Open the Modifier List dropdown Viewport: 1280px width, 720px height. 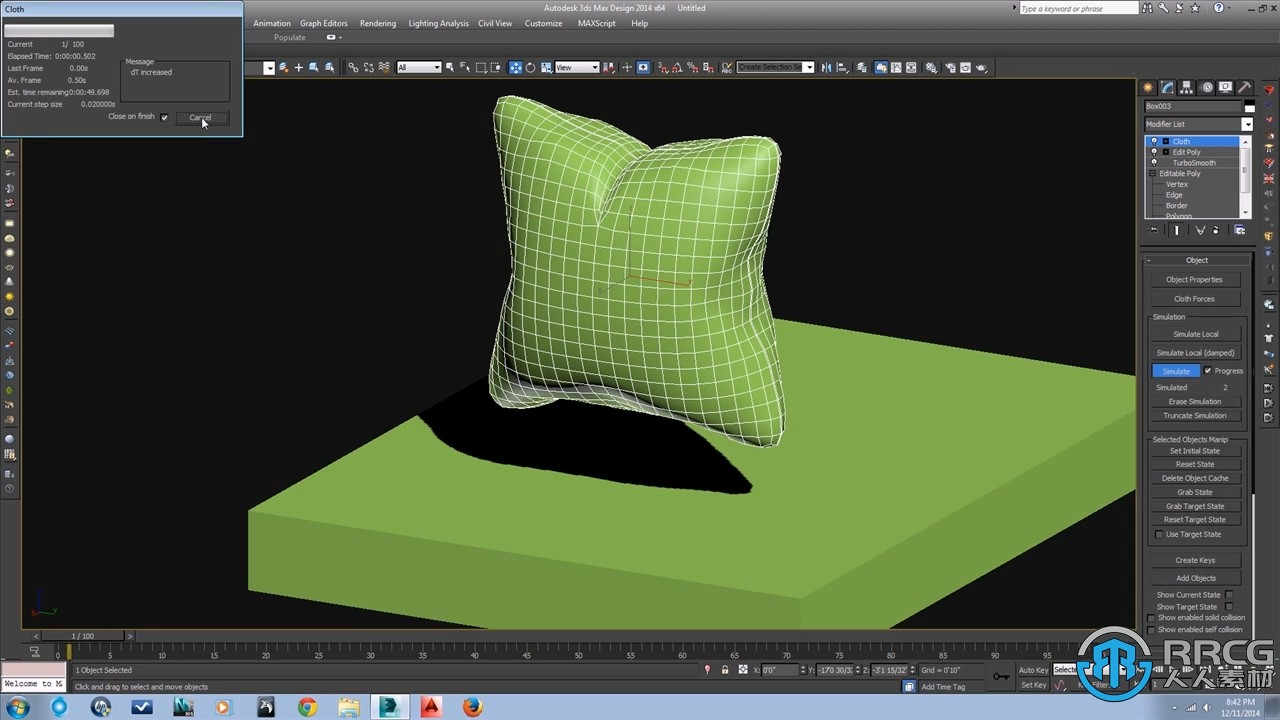coord(1247,124)
